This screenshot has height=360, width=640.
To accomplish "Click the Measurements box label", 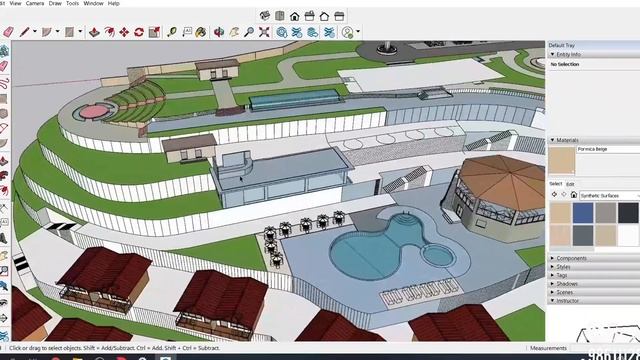I will tap(548, 348).
